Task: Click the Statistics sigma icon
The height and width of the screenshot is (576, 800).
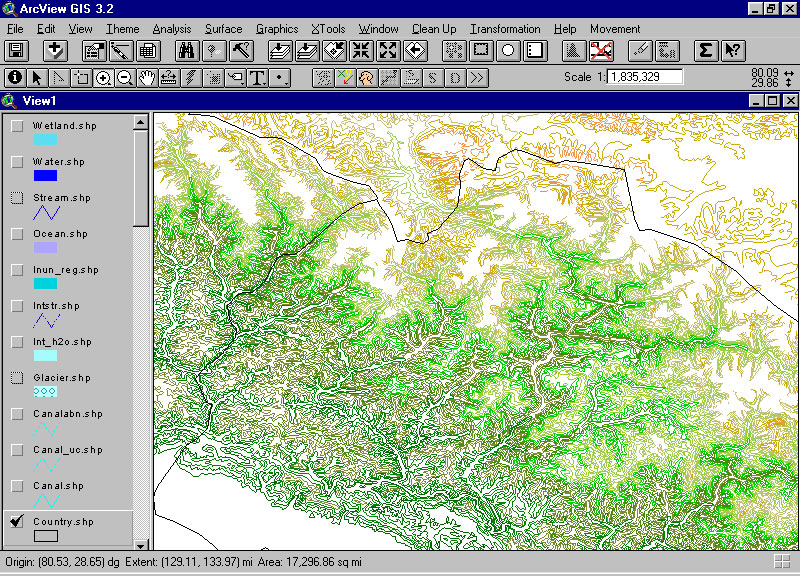Action: point(705,50)
